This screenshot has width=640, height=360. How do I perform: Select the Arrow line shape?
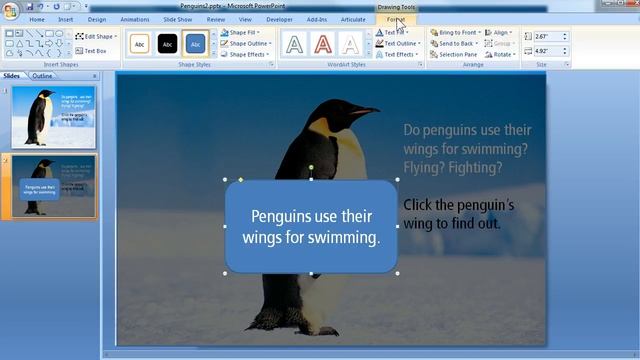39,33
